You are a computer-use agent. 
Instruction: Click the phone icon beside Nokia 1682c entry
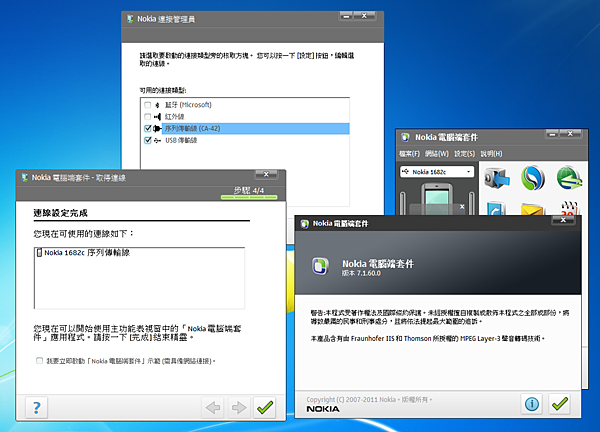coord(39,253)
